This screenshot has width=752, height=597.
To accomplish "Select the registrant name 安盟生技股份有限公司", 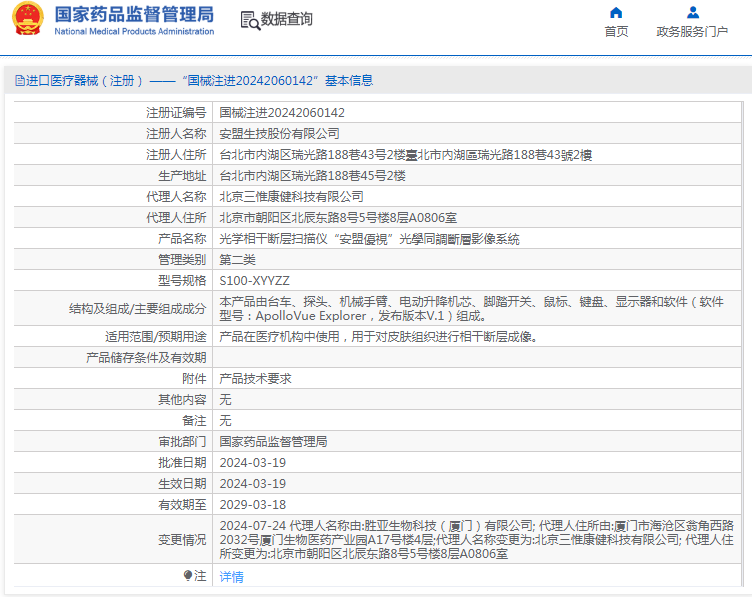I will tap(279, 133).
